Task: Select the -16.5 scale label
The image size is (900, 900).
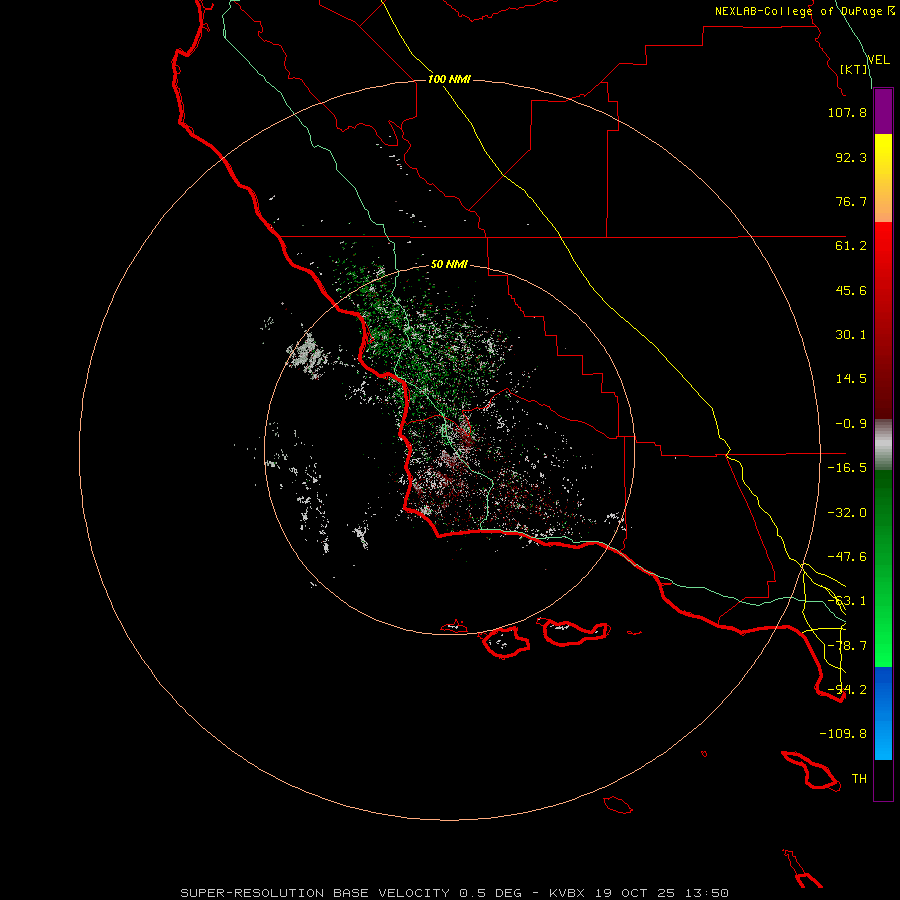Action: pos(847,468)
